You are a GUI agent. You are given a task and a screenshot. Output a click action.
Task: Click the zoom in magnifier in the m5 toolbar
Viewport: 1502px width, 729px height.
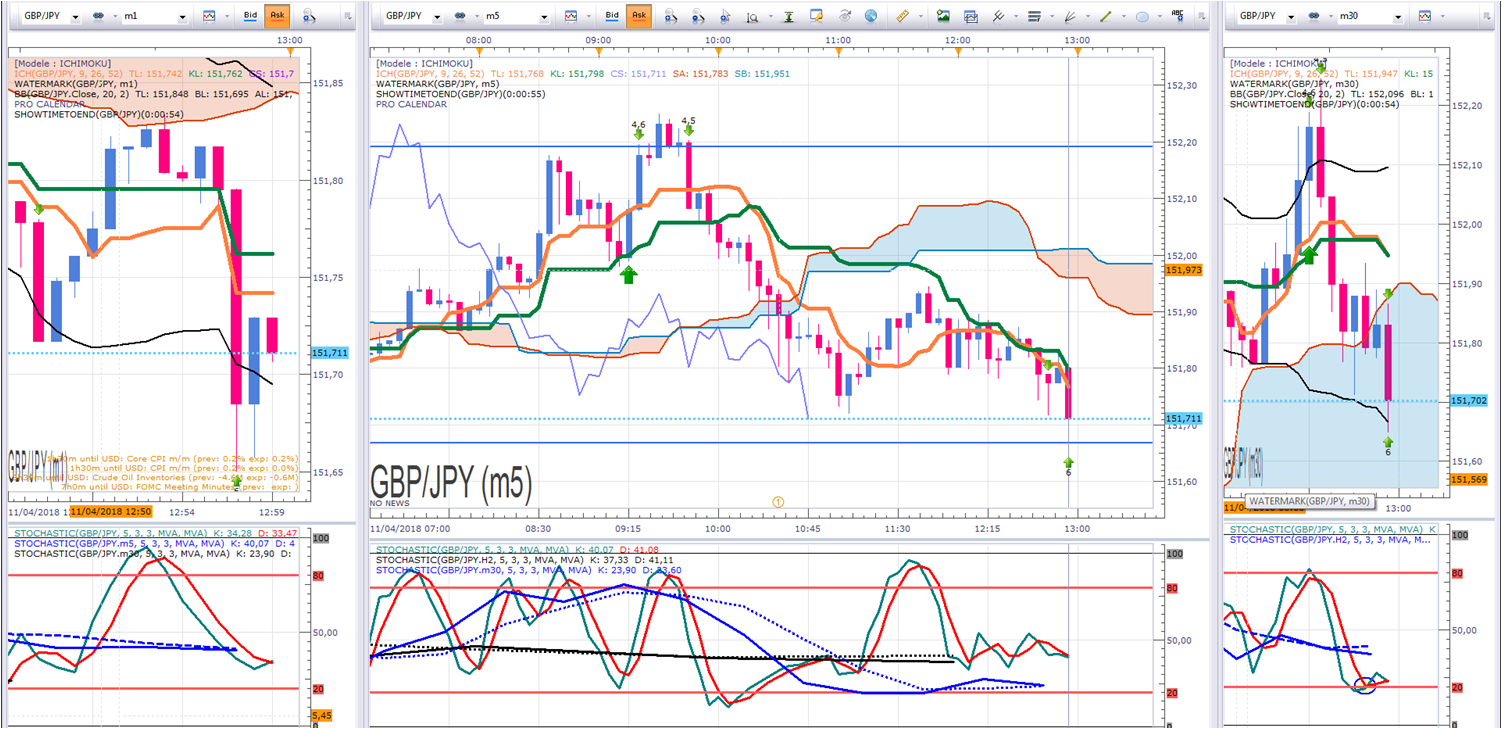click(671, 16)
